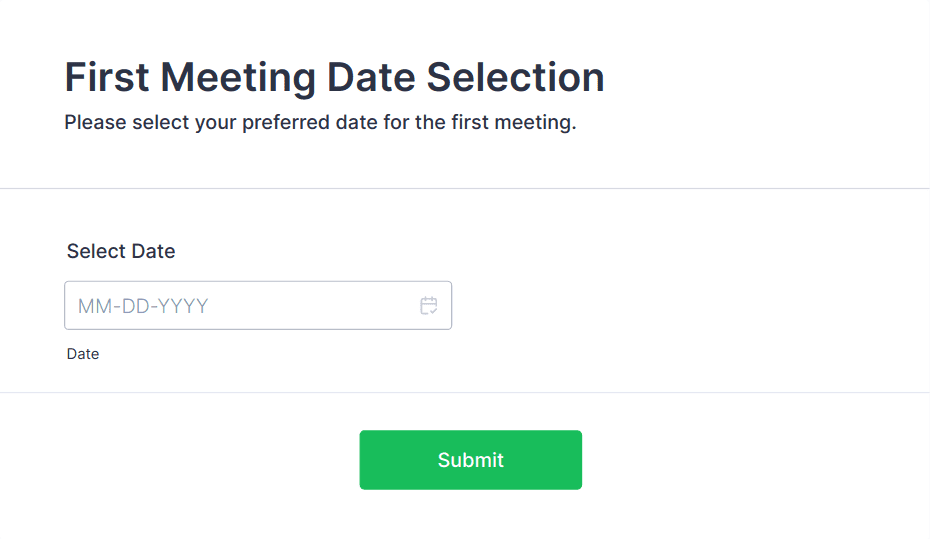
Task: Click the MM-DD-YYYY date input field
Action: click(x=240, y=306)
